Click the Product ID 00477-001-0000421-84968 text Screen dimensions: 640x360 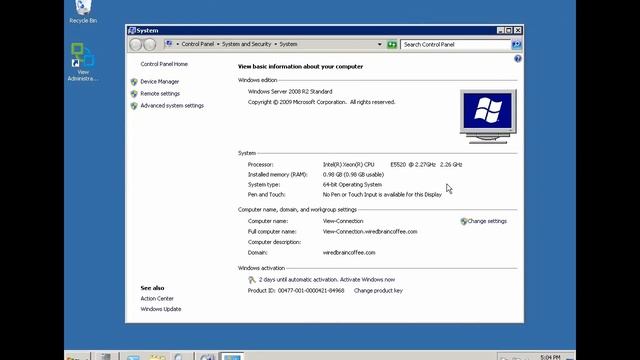[296, 291]
